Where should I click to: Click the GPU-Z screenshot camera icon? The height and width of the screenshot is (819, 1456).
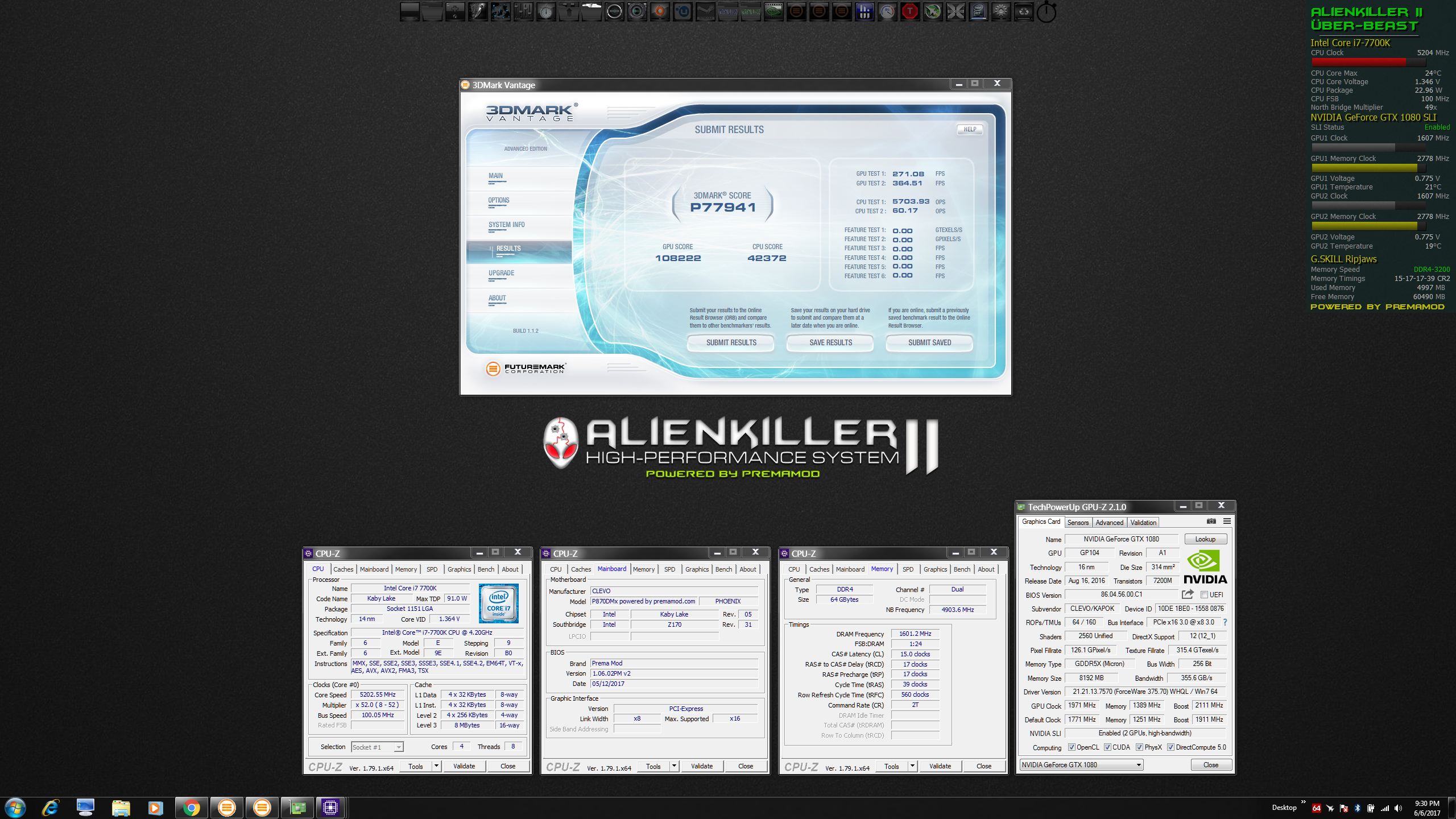point(1211,521)
